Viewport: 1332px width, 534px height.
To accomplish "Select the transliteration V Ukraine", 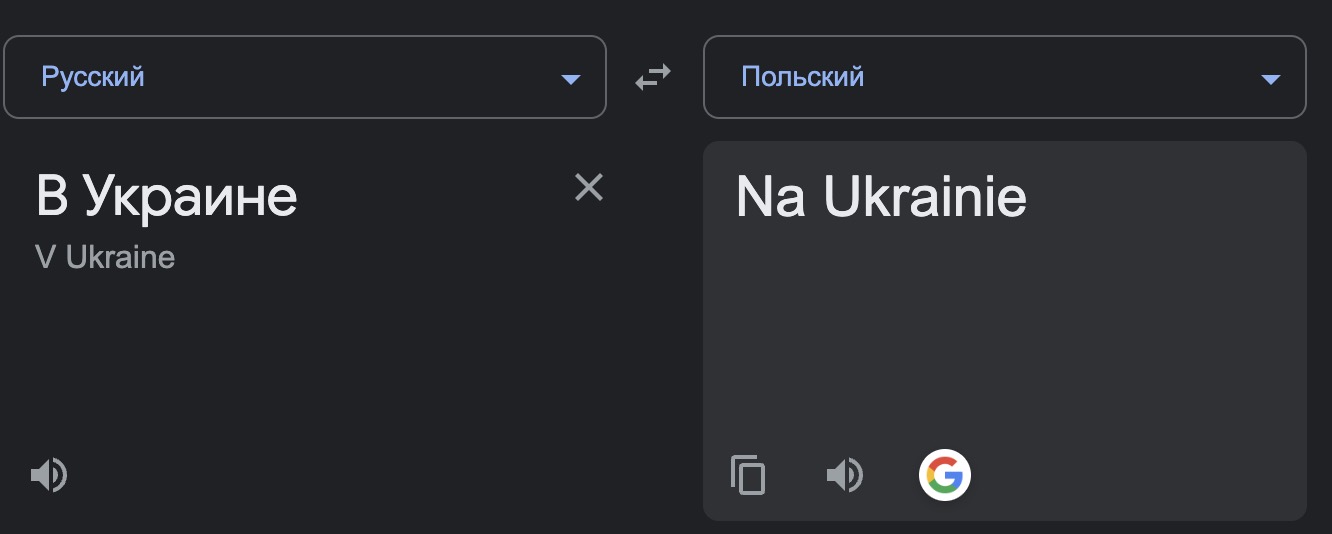I will 105,258.
